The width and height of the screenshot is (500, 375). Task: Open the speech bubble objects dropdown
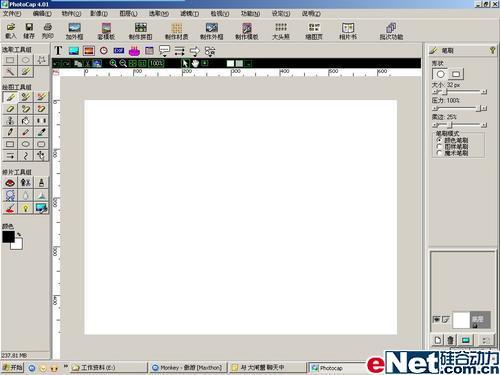pyautogui.click(x=164, y=51)
